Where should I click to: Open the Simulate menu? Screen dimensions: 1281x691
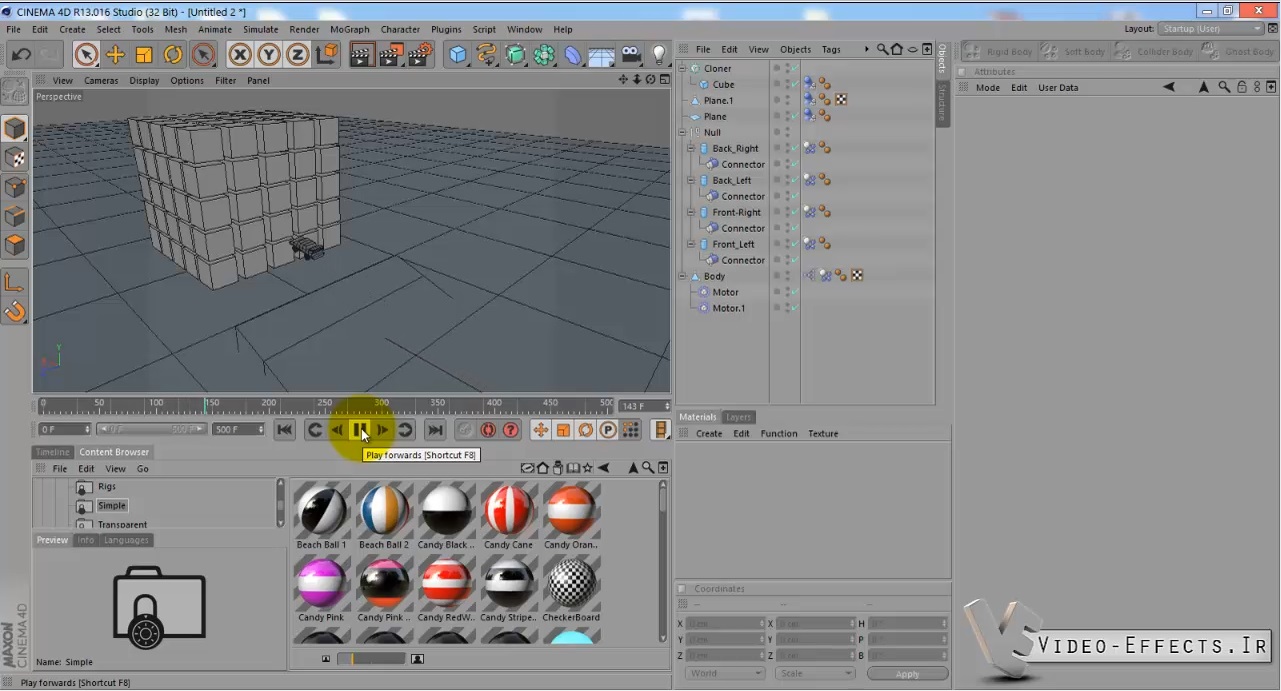point(260,29)
